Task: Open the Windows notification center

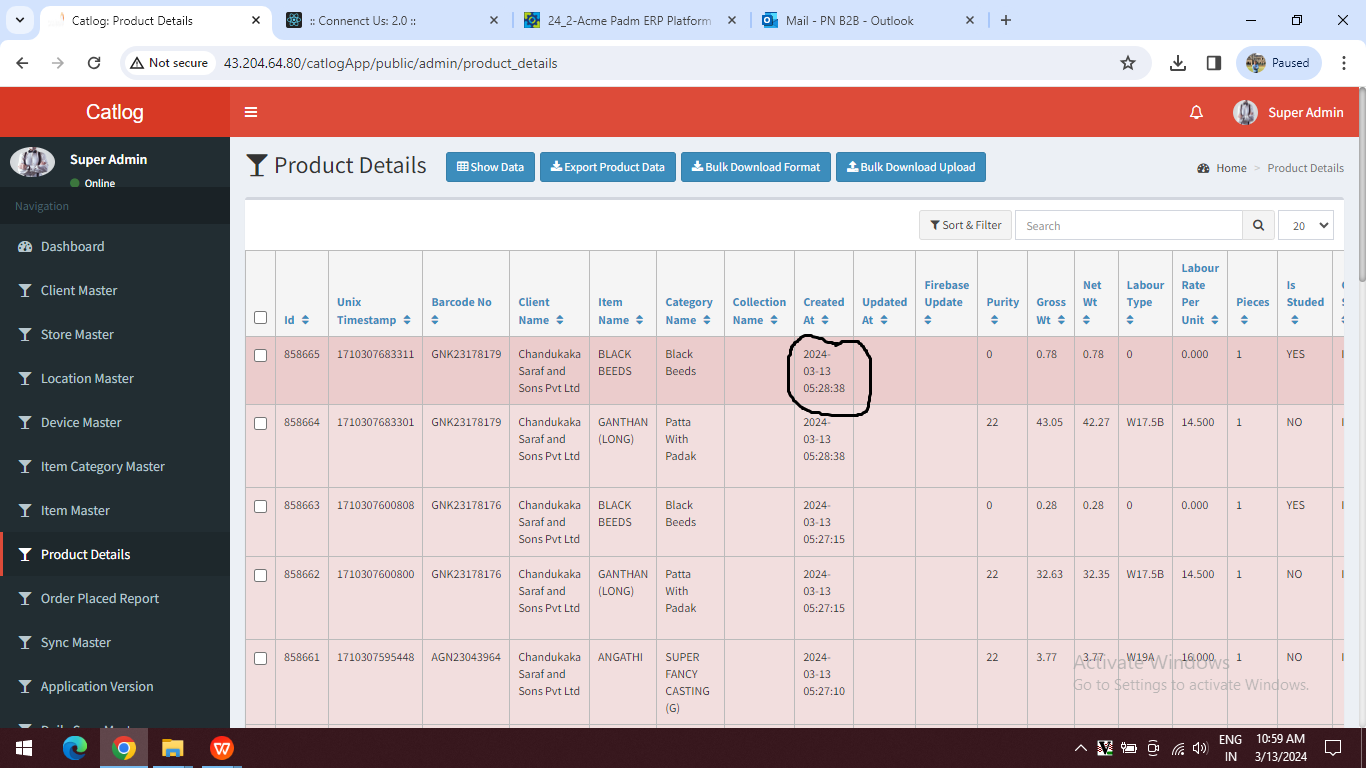Action: pyautogui.click(x=1332, y=748)
